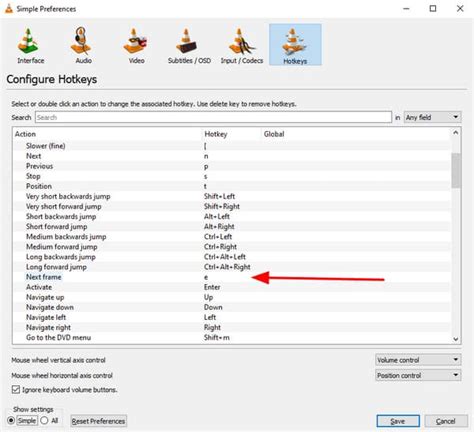Sort by the Hotkey column header
The width and height of the screenshot is (474, 432).
pyautogui.click(x=232, y=134)
